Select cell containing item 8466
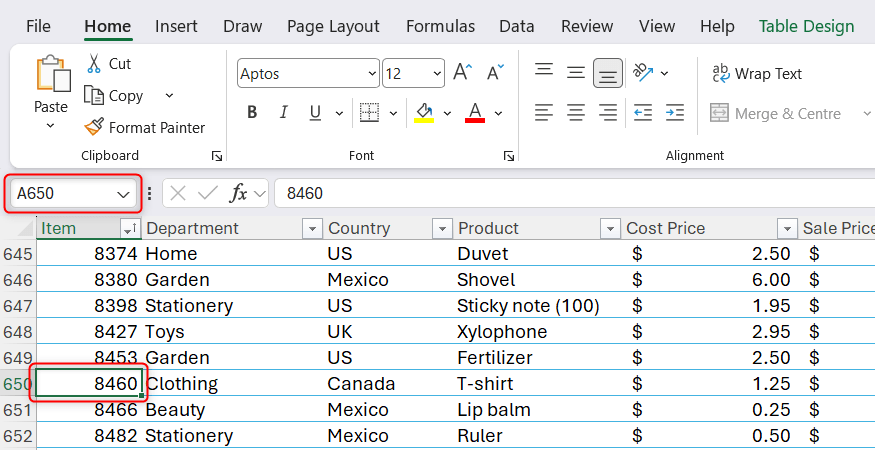Viewport: 875px width, 450px height. [89, 410]
